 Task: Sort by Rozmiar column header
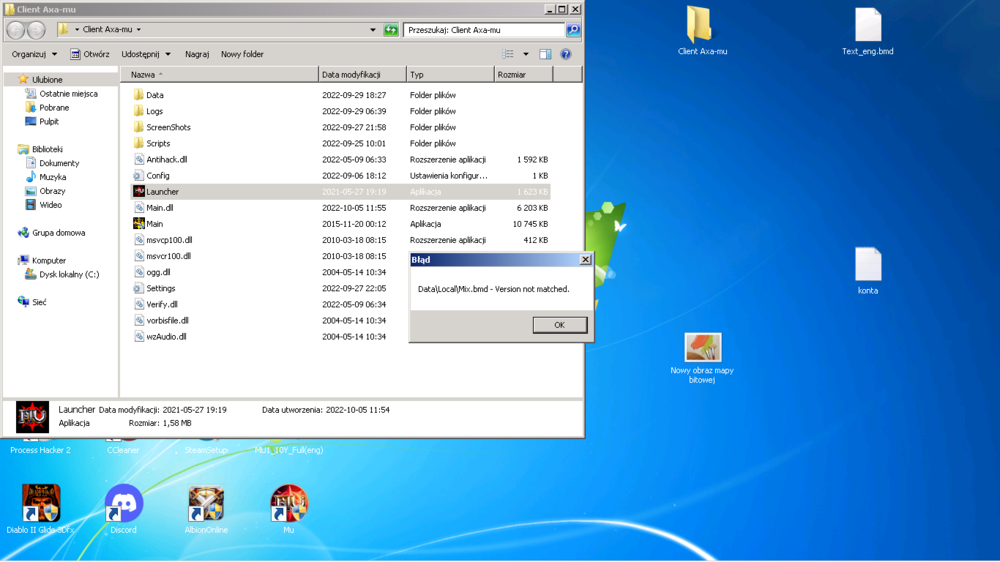coord(524,75)
